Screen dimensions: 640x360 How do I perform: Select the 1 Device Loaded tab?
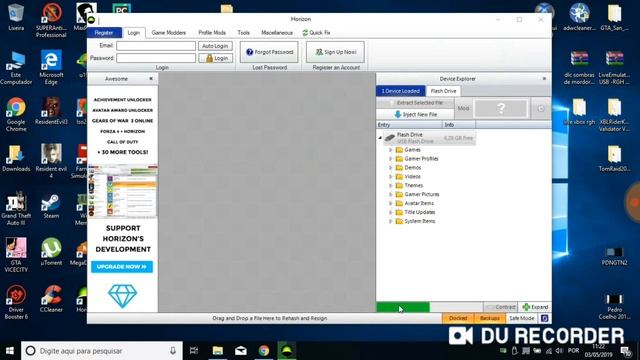400,91
